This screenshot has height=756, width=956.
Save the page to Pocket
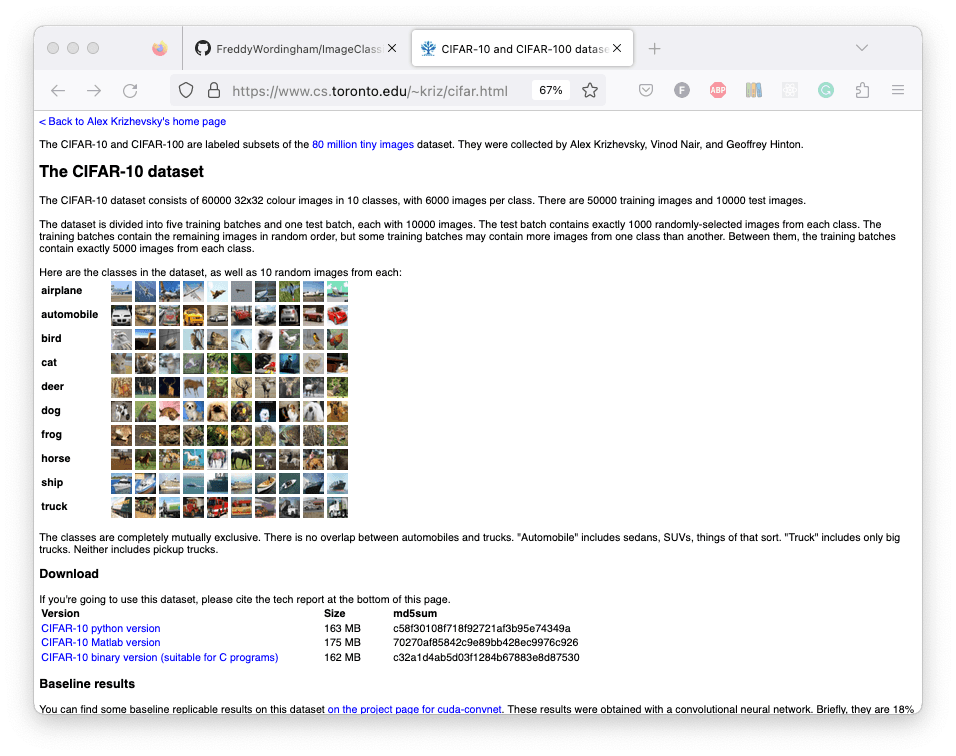[646, 91]
